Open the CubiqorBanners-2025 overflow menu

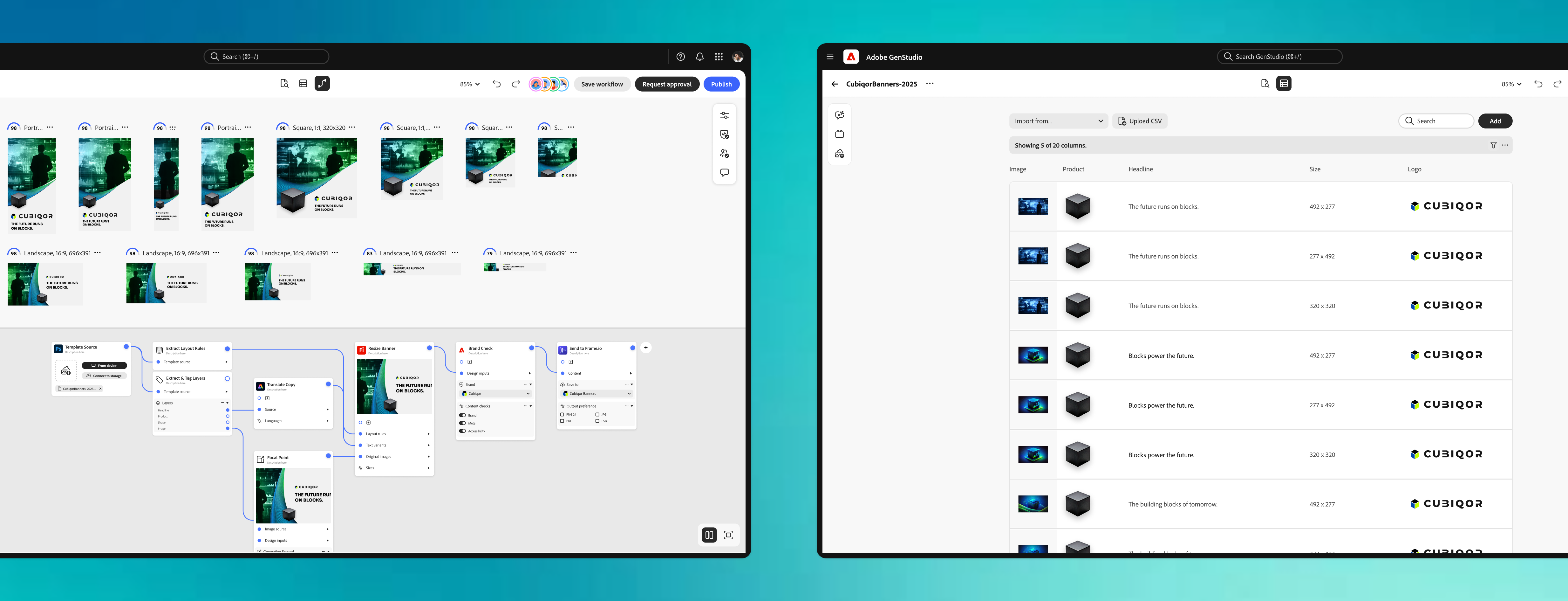point(930,83)
